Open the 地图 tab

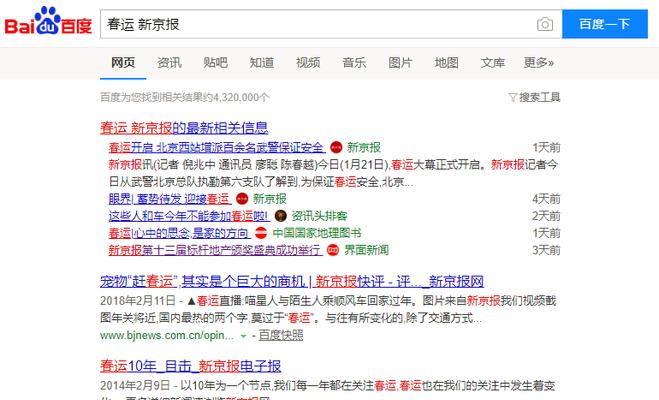pos(446,63)
